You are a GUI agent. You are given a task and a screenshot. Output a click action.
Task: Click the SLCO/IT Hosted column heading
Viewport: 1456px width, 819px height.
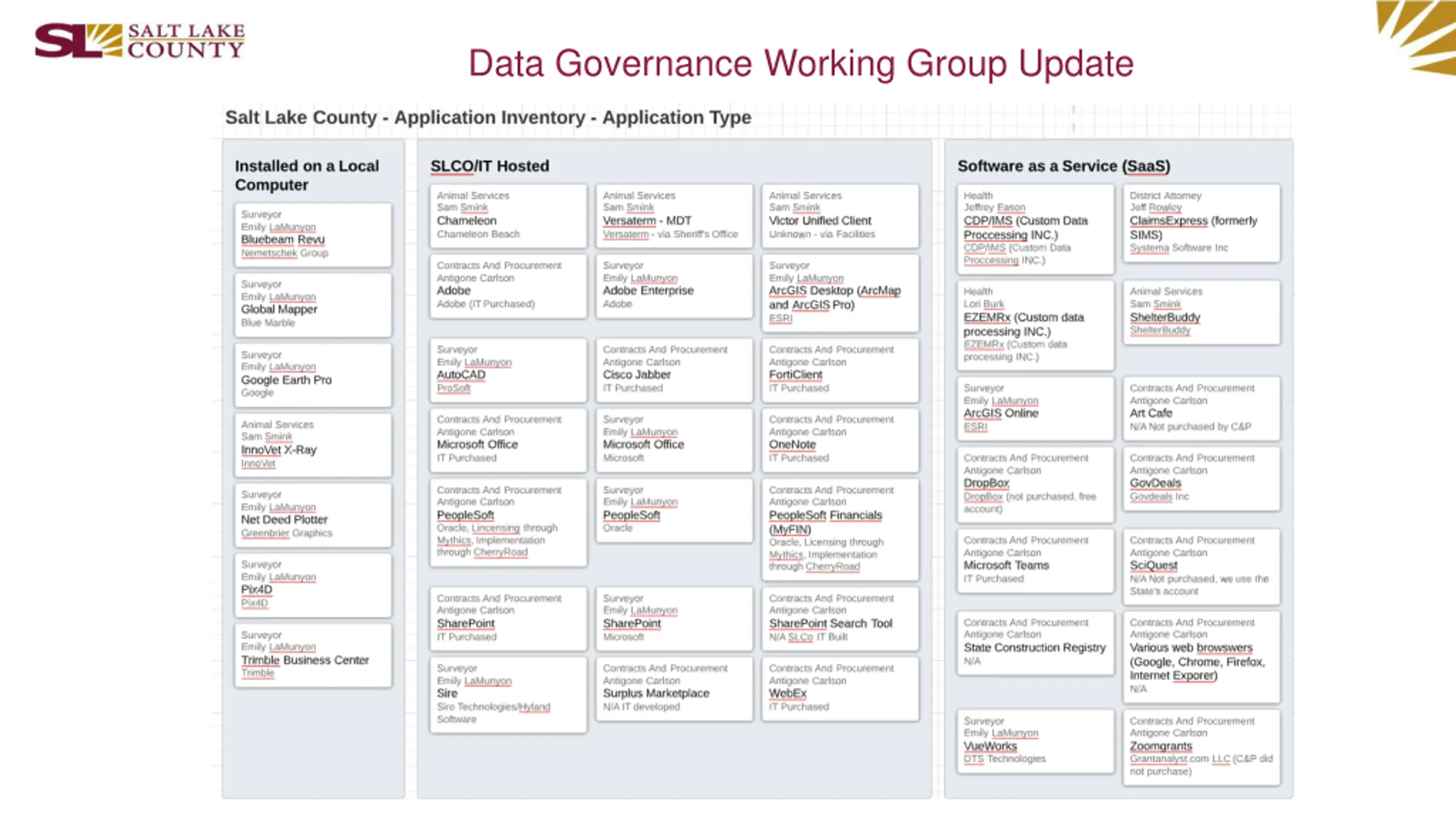[490, 166]
